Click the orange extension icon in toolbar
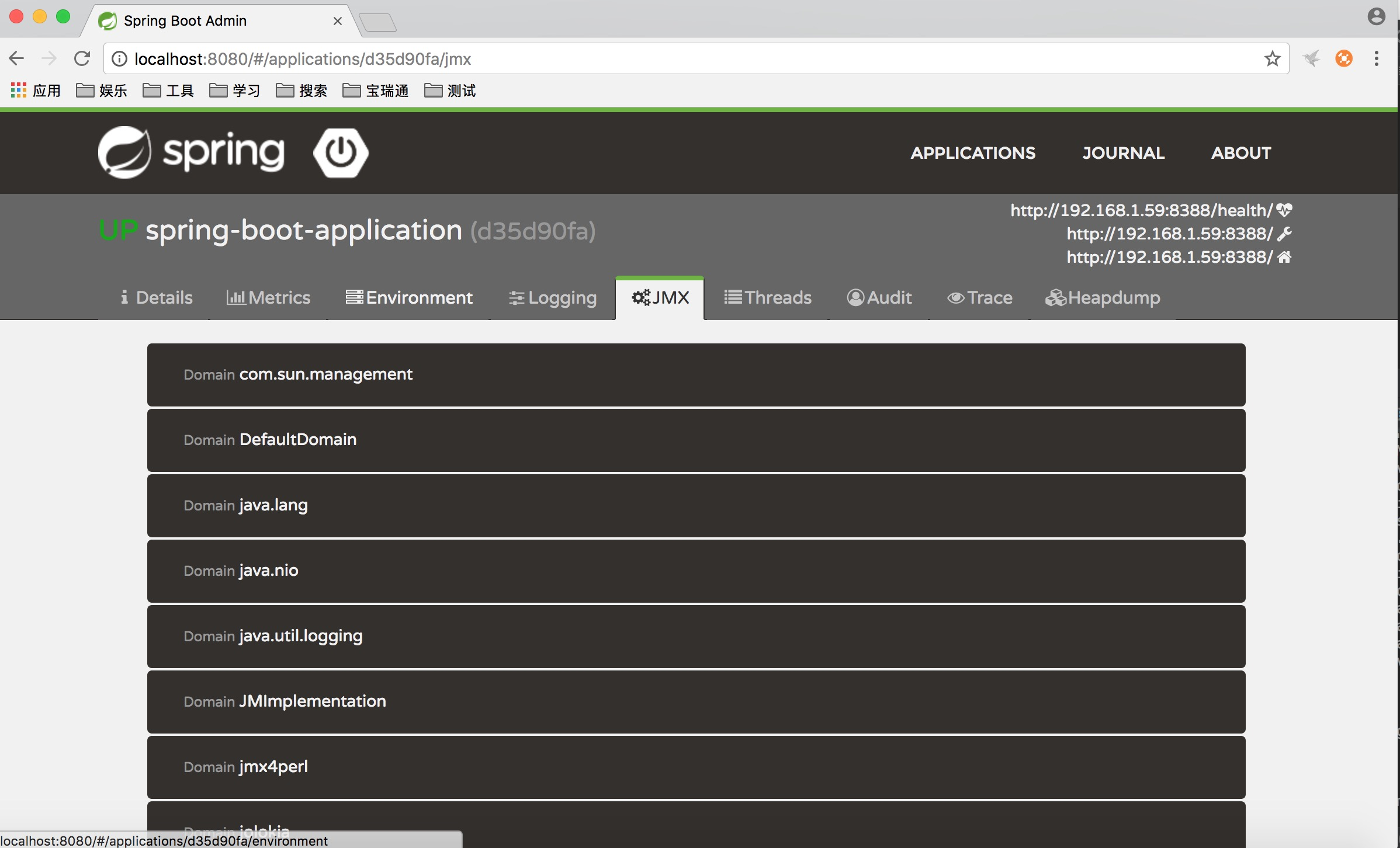This screenshot has height=848, width=1400. click(1343, 58)
